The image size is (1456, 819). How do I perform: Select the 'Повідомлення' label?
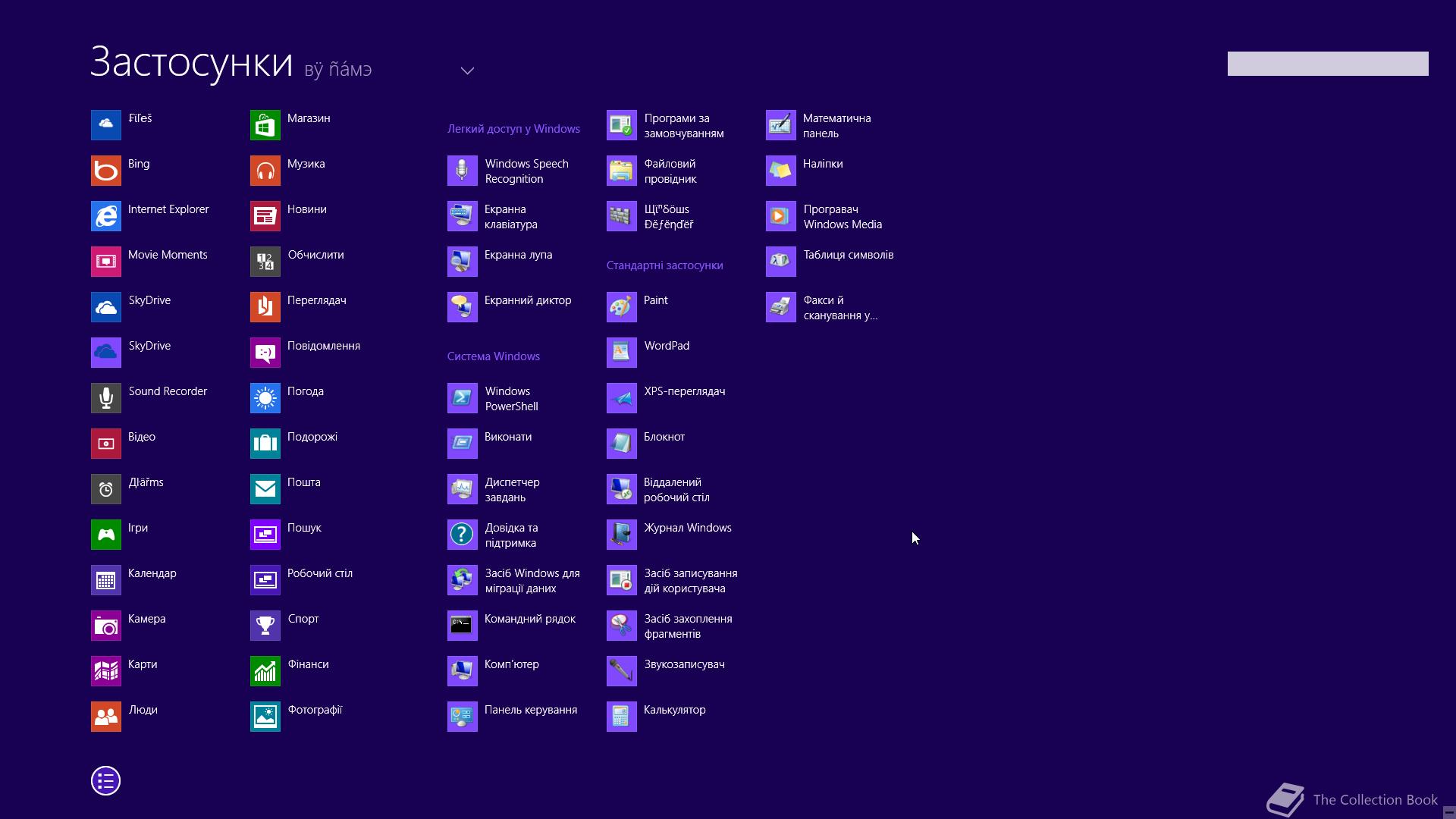point(324,346)
